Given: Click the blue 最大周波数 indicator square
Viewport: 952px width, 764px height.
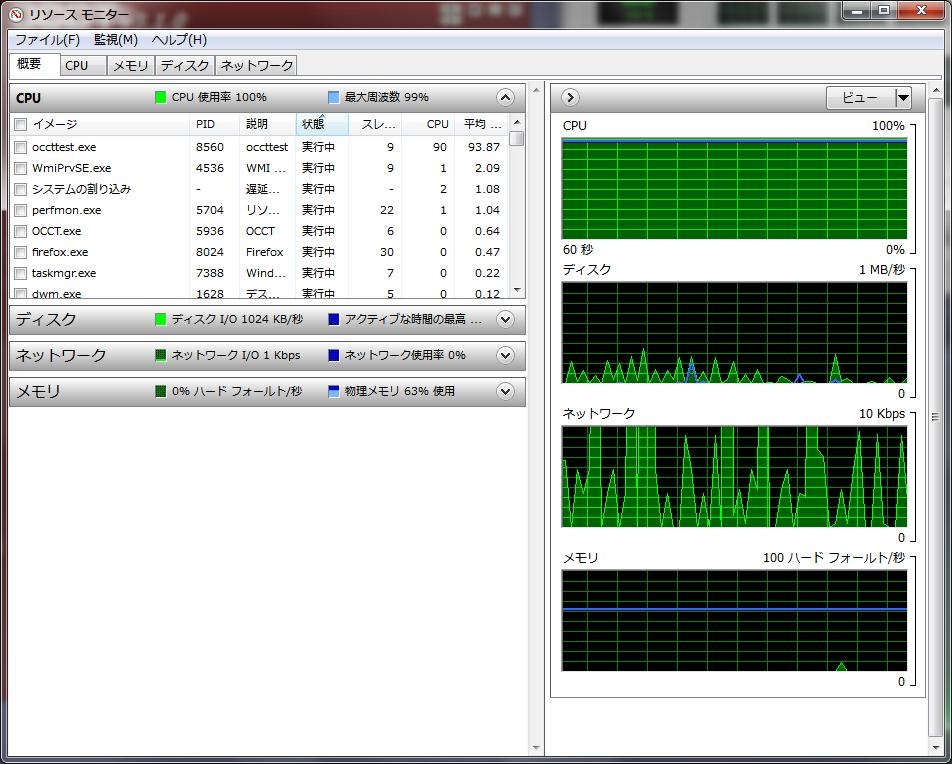Looking at the screenshot, I should point(333,97).
